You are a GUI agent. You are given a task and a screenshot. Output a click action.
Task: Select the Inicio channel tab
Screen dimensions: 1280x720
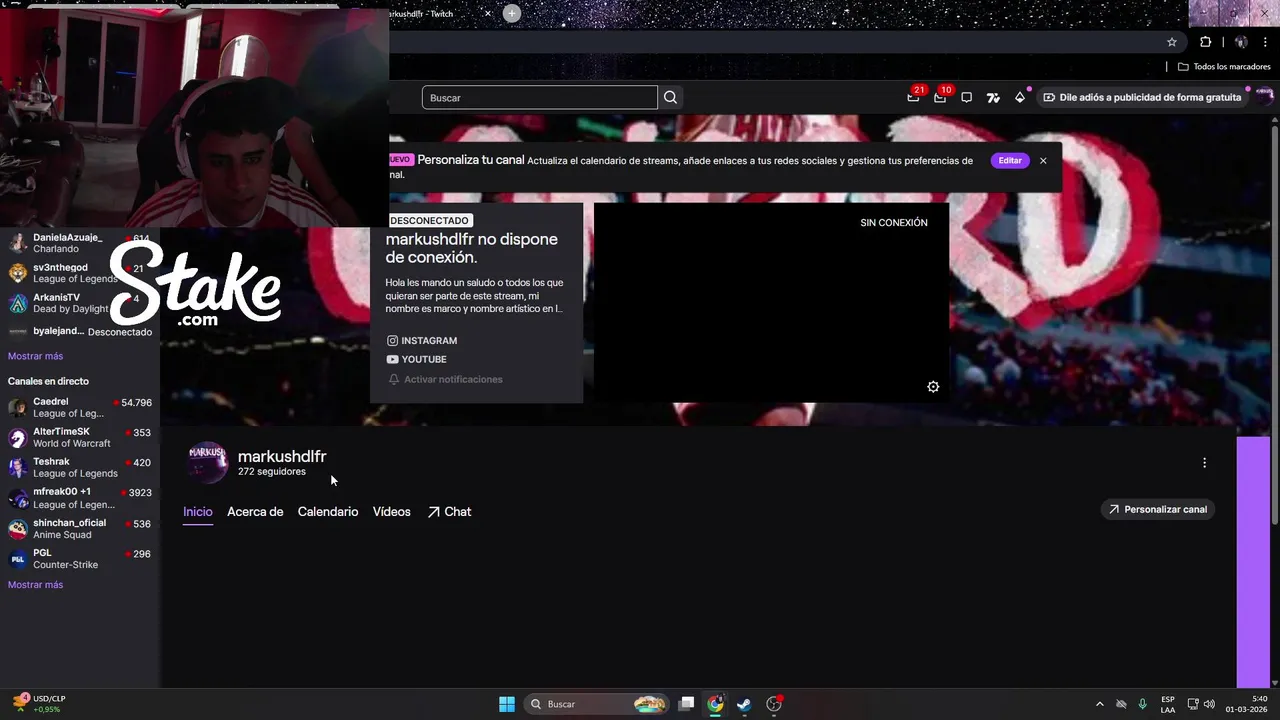pyautogui.click(x=198, y=512)
